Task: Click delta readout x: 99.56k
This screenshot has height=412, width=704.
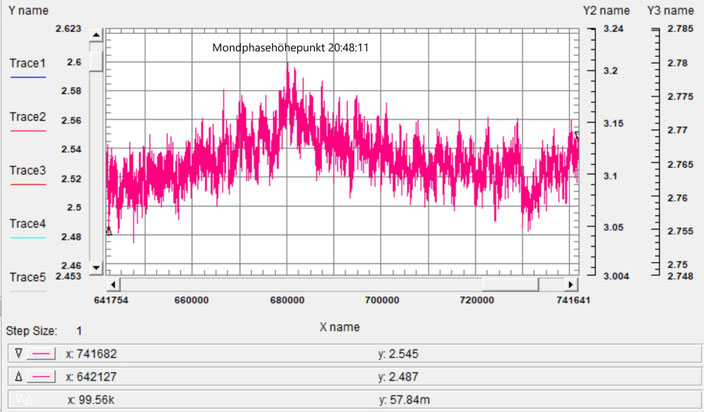Action: (x=91, y=400)
